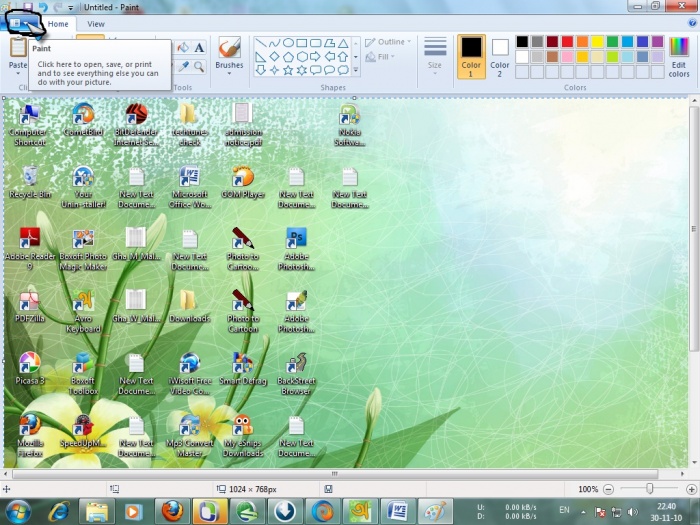This screenshot has width=700, height=525.
Task: Choose the Brushes tool icon
Action: (x=229, y=47)
